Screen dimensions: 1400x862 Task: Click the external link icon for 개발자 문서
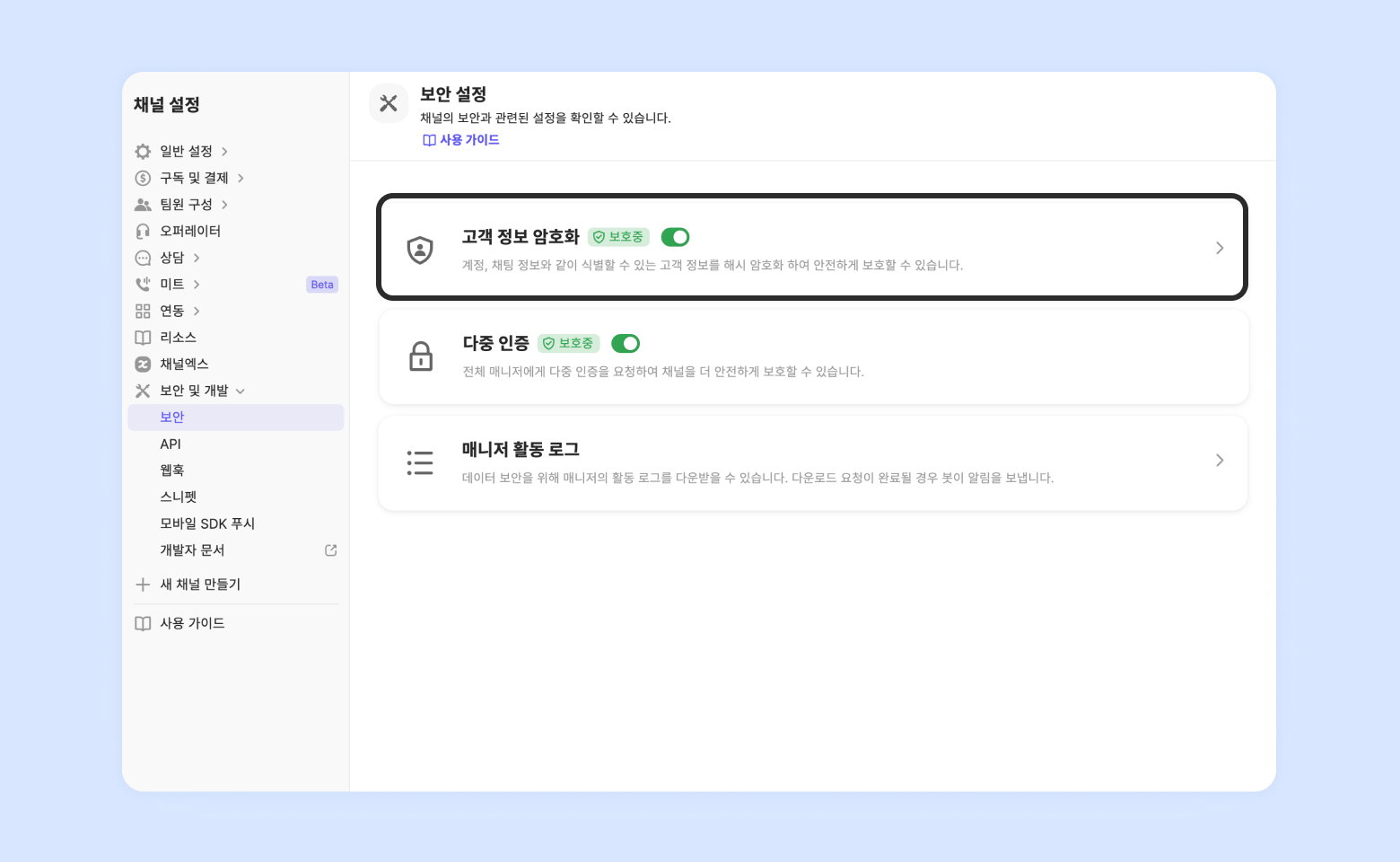point(330,550)
